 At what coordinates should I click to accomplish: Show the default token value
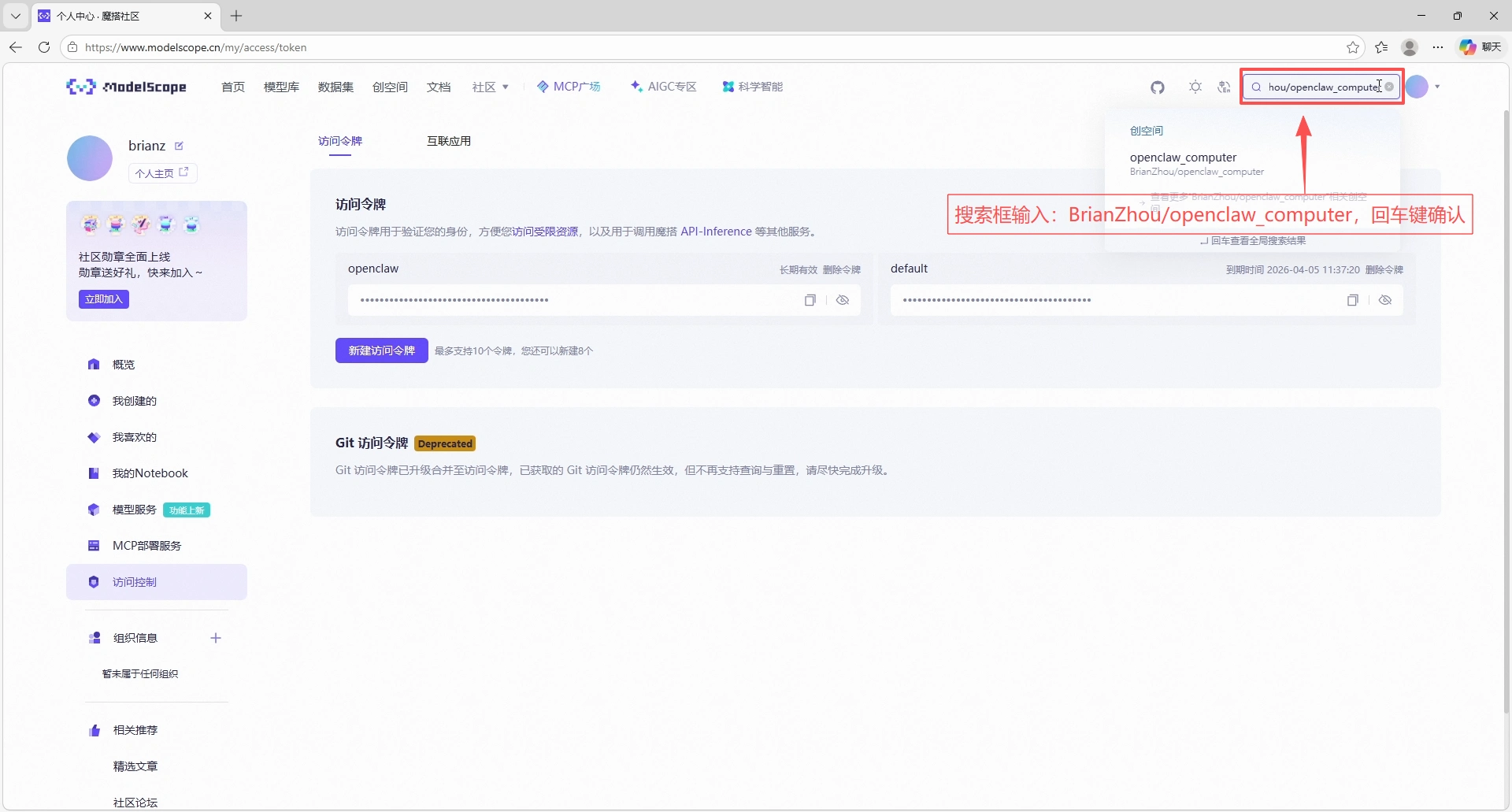click(x=1385, y=300)
